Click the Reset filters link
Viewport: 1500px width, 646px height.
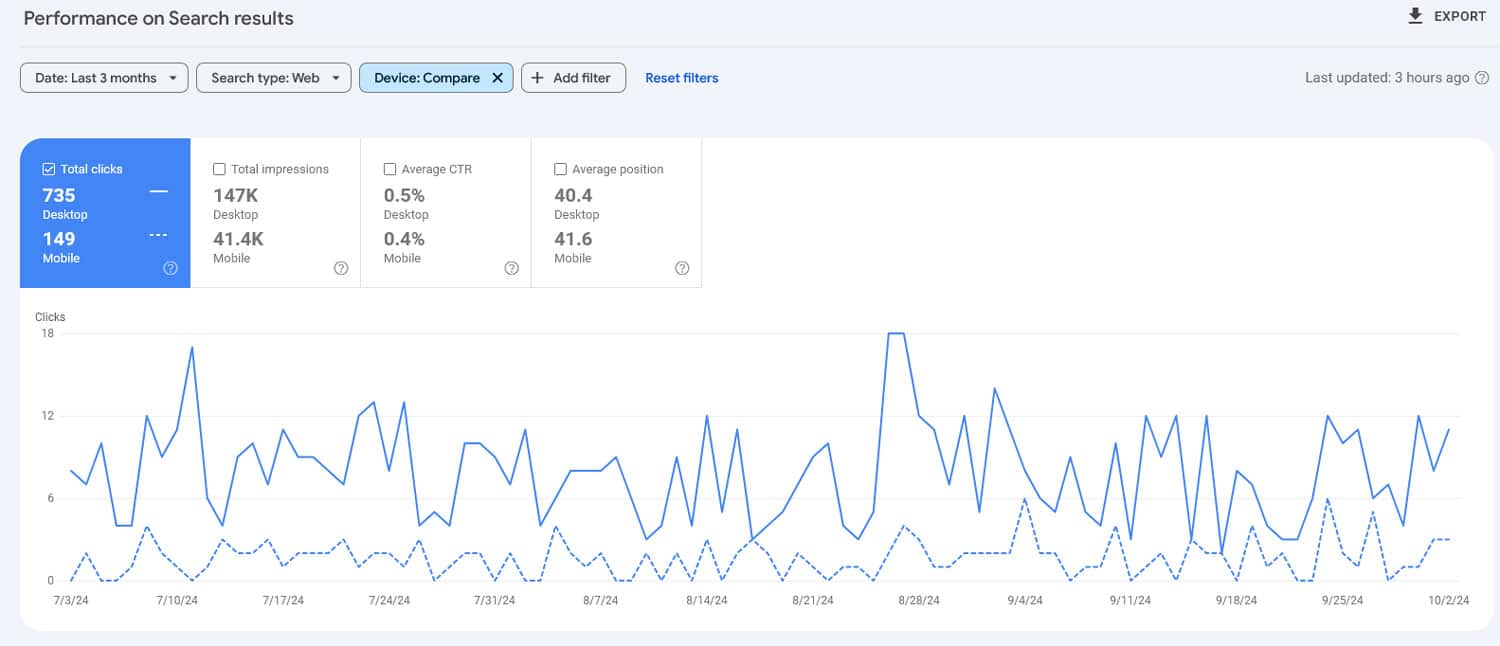[x=681, y=77]
